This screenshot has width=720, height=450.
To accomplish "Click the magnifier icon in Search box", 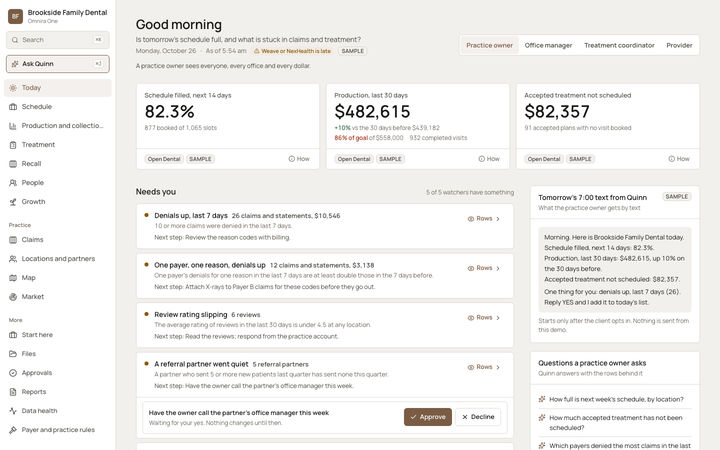I will (15, 40).
